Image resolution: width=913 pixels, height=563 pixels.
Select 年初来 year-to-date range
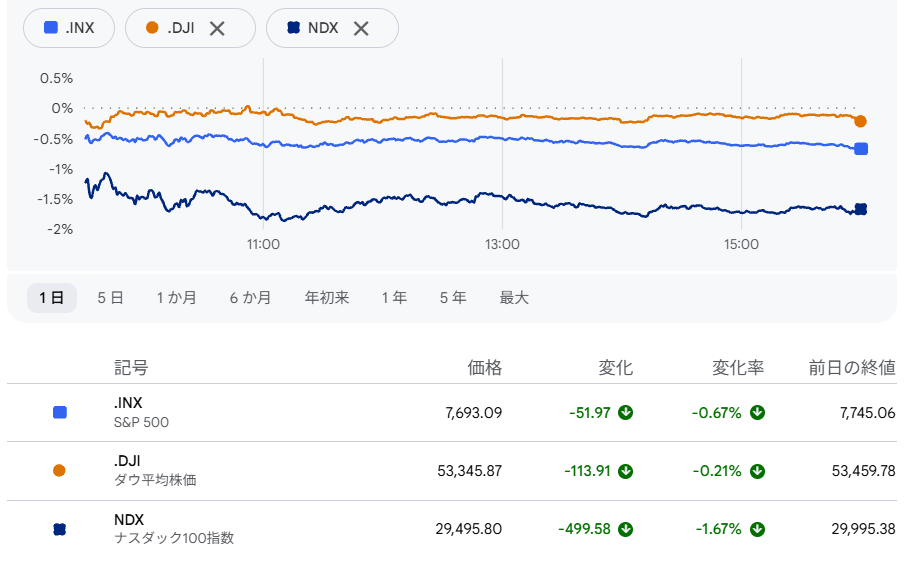327,298
